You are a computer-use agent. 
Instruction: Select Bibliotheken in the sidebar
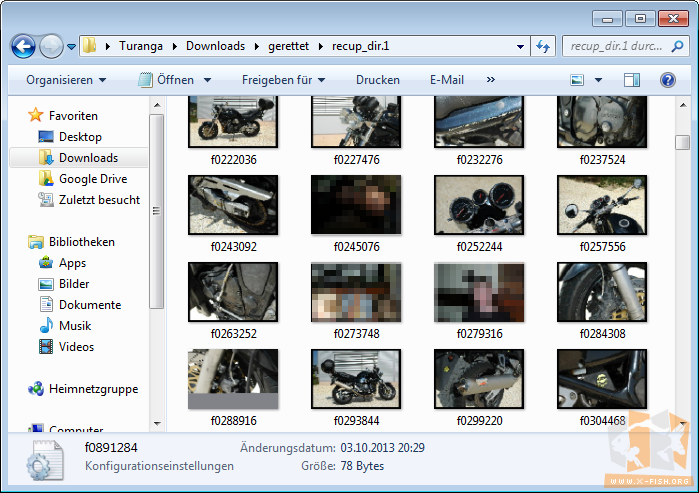click(71, 242)
